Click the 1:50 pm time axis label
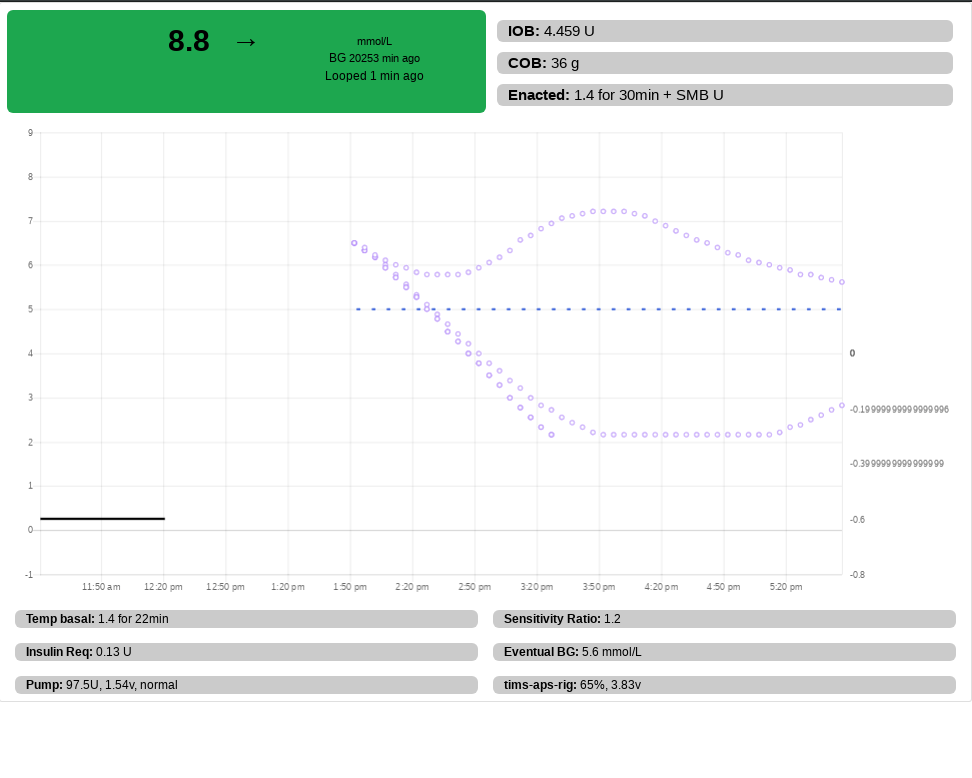The height and width of the screenshot is (778, 972). click(349, 587)
